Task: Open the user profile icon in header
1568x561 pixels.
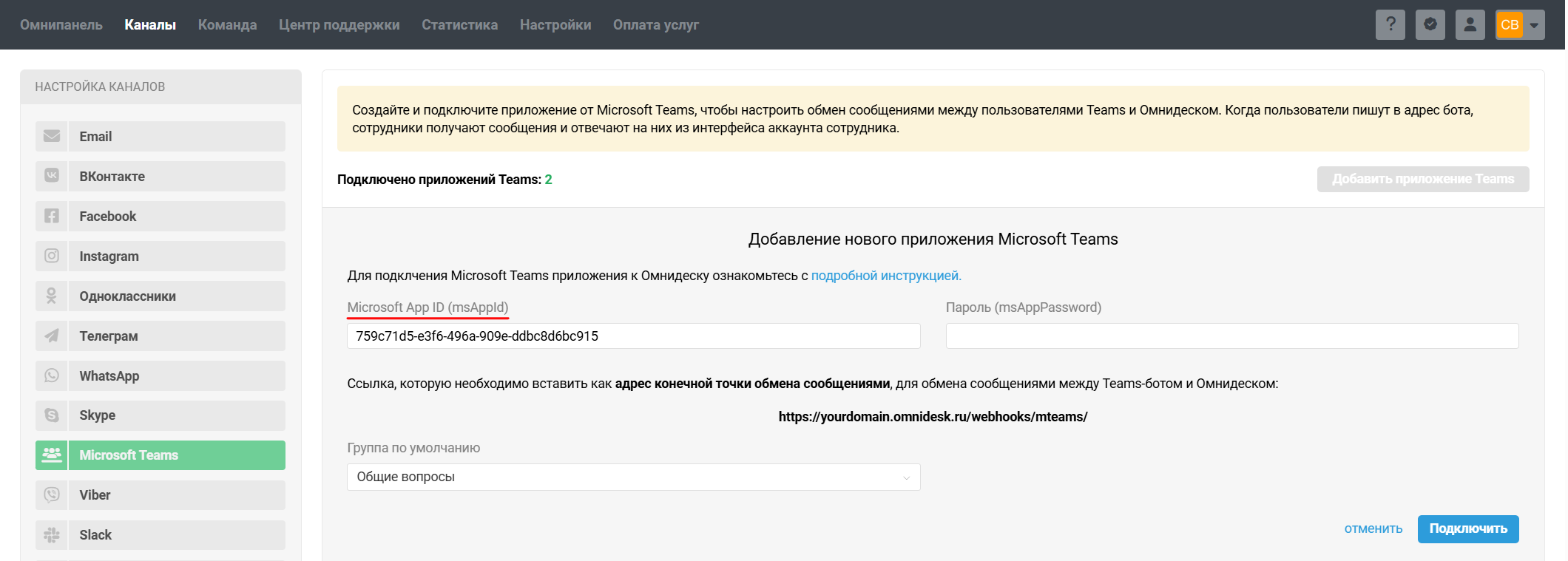Action: (x=1470, y=24)
